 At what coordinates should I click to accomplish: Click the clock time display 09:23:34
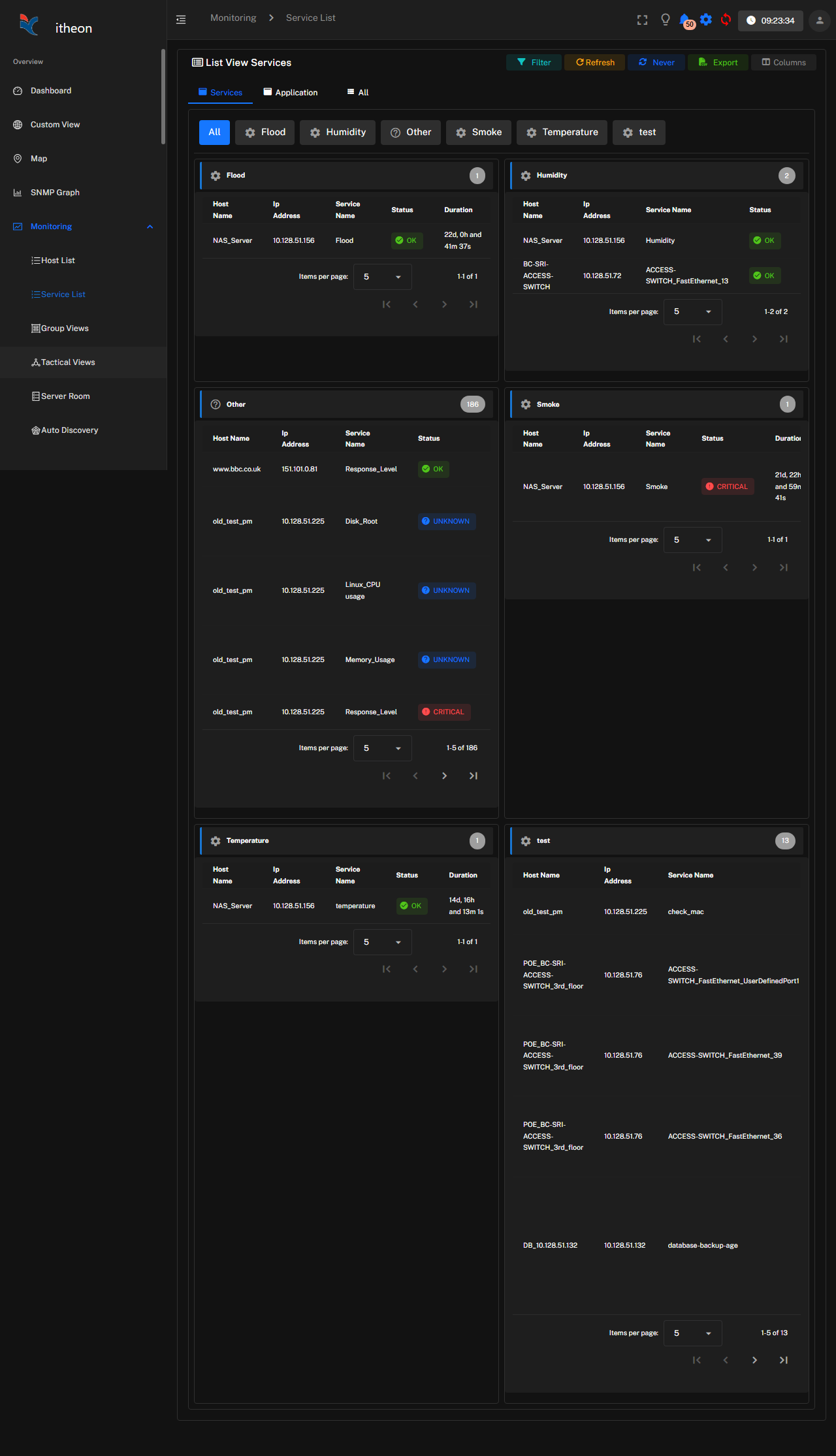tap(770, 20)
